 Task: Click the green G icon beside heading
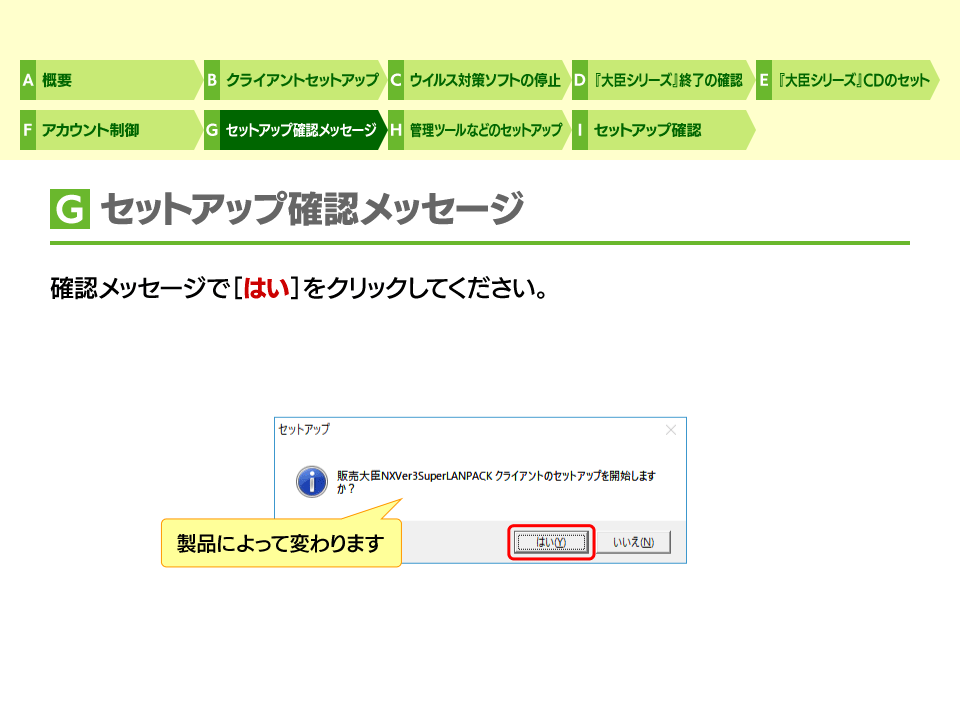(x=70, y=209)
